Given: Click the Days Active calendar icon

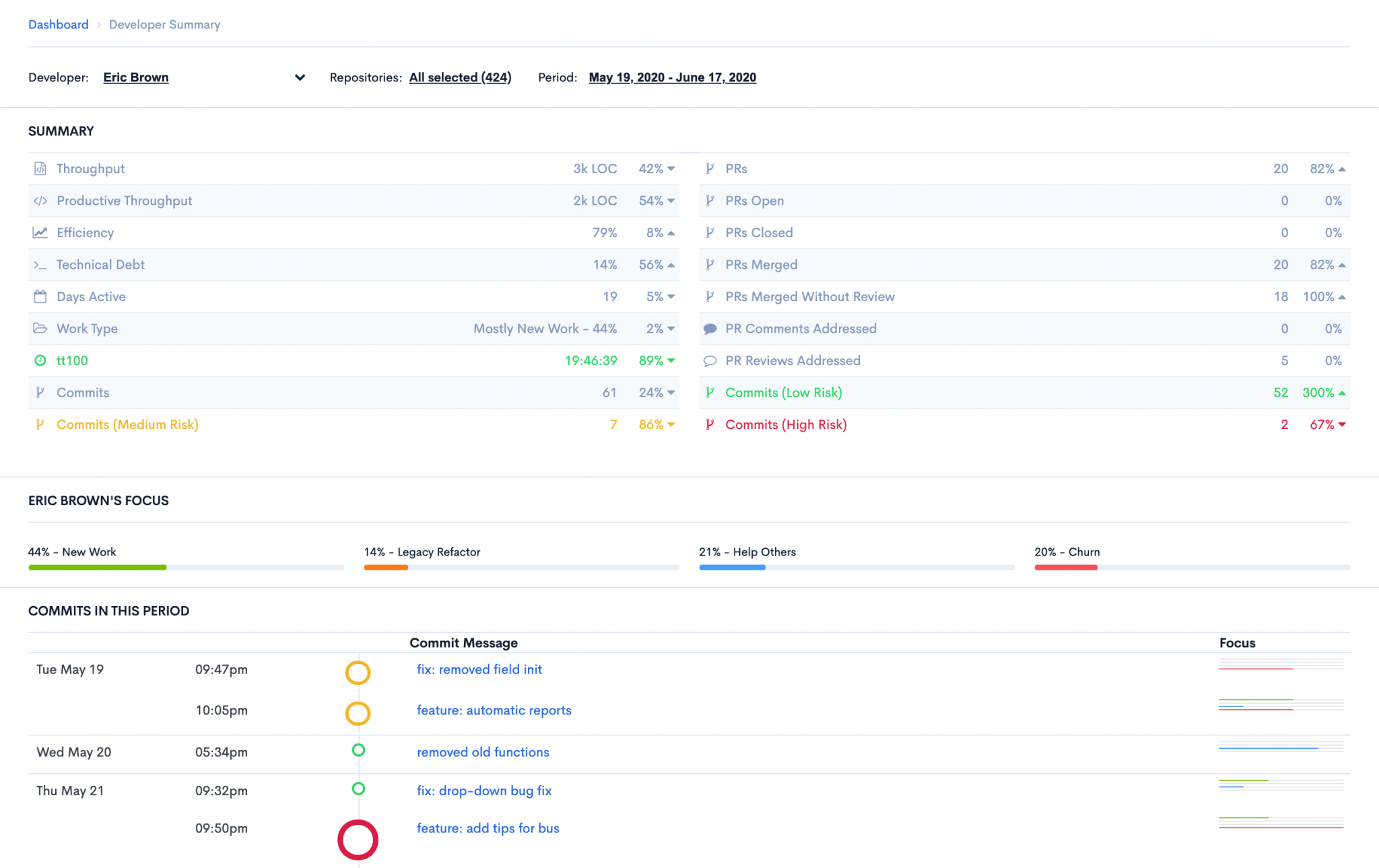Looking at the screenshot, I should (x=40, y=296).
